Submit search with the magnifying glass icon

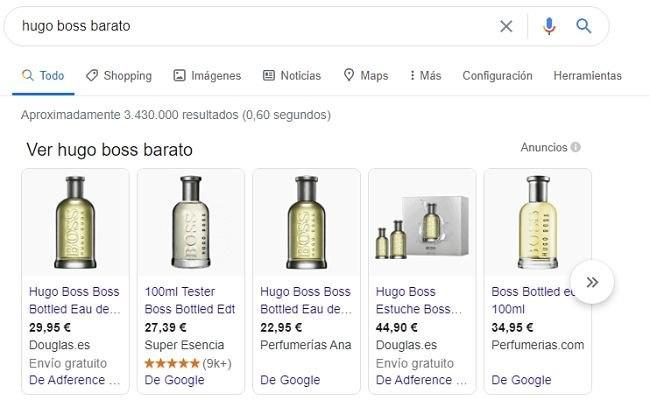pyautogui.click(x=583, y=26)
